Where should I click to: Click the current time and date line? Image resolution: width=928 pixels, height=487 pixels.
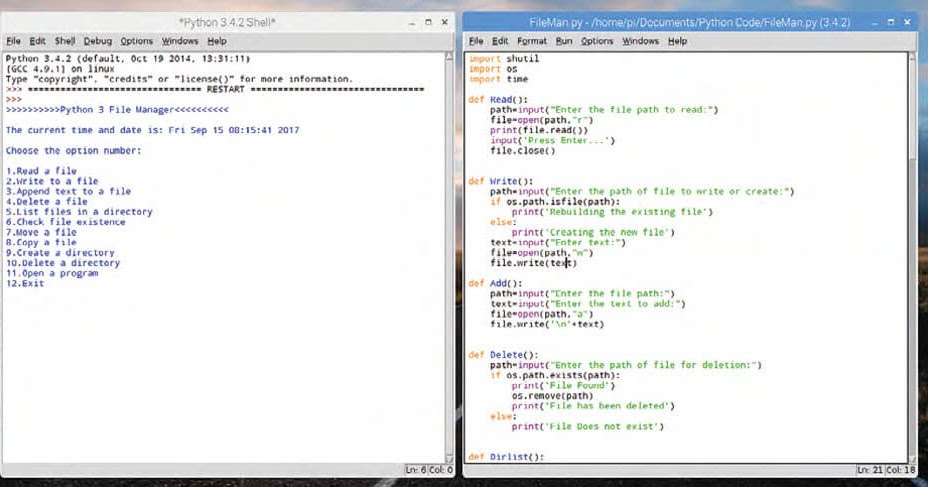[153, 130]
